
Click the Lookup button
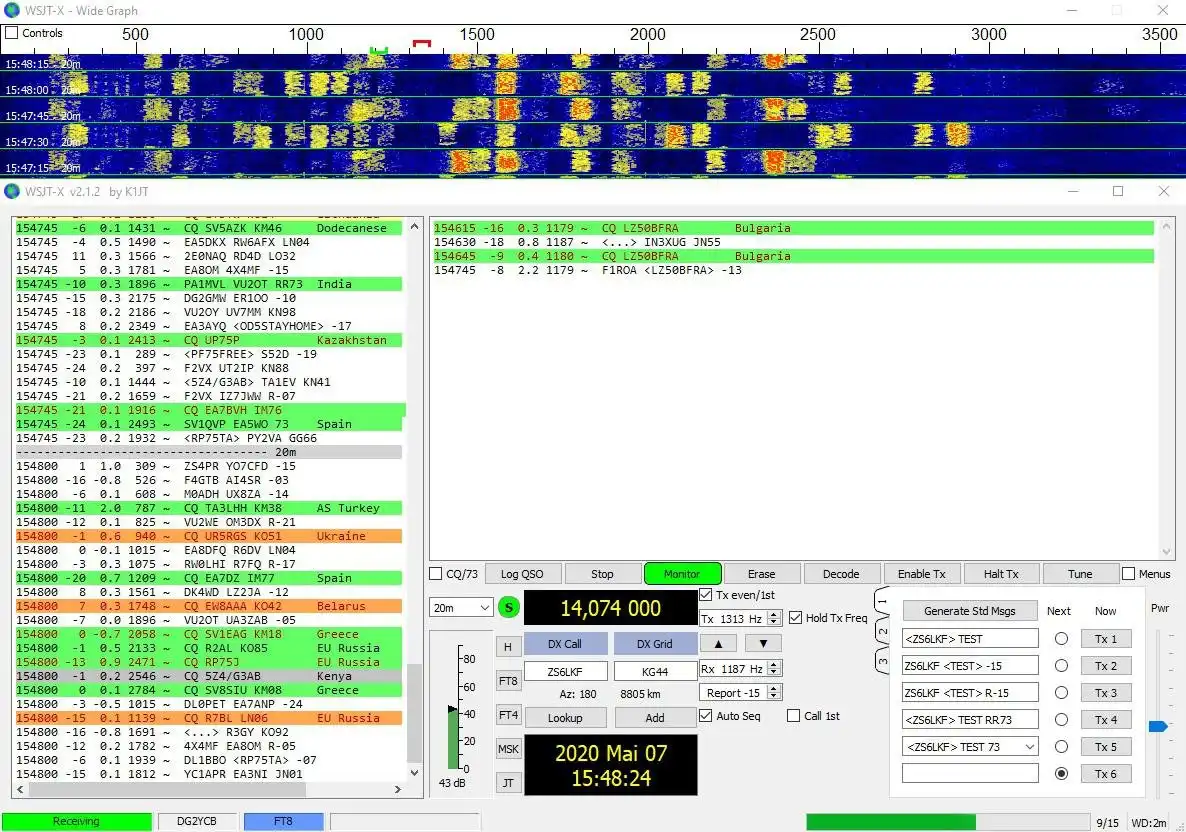tap(565, 718)
